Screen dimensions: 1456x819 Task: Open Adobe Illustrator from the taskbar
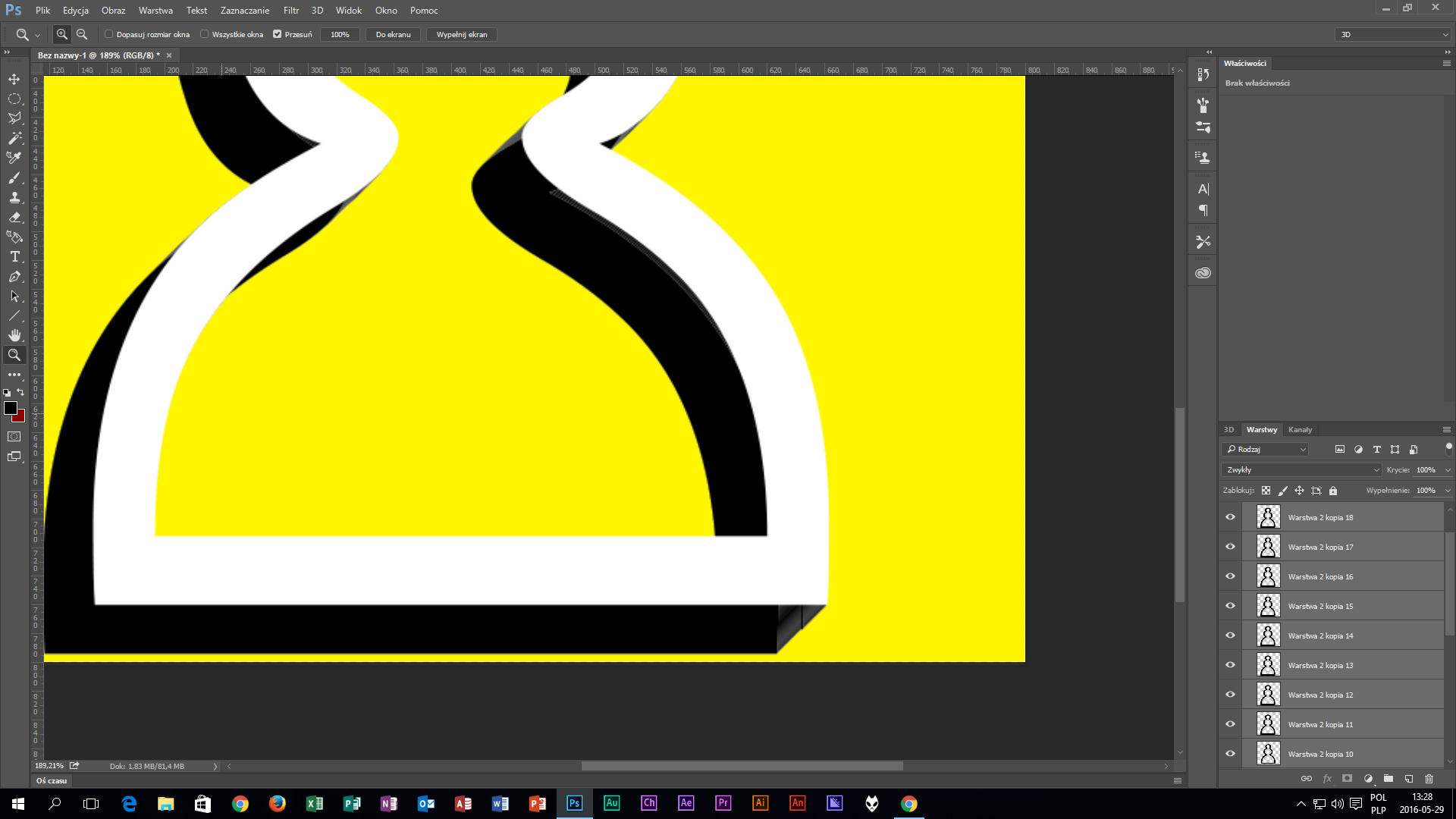tap(760, 803)
